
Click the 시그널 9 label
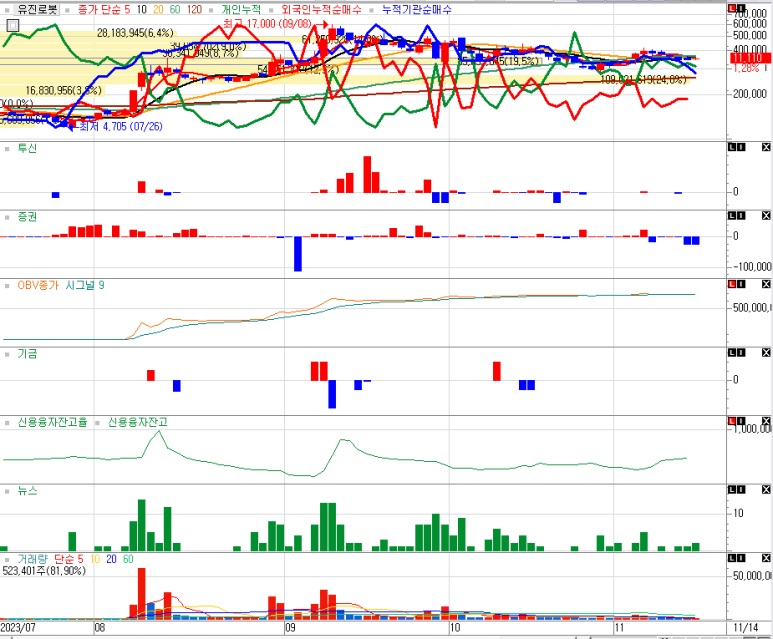point(85,285)
